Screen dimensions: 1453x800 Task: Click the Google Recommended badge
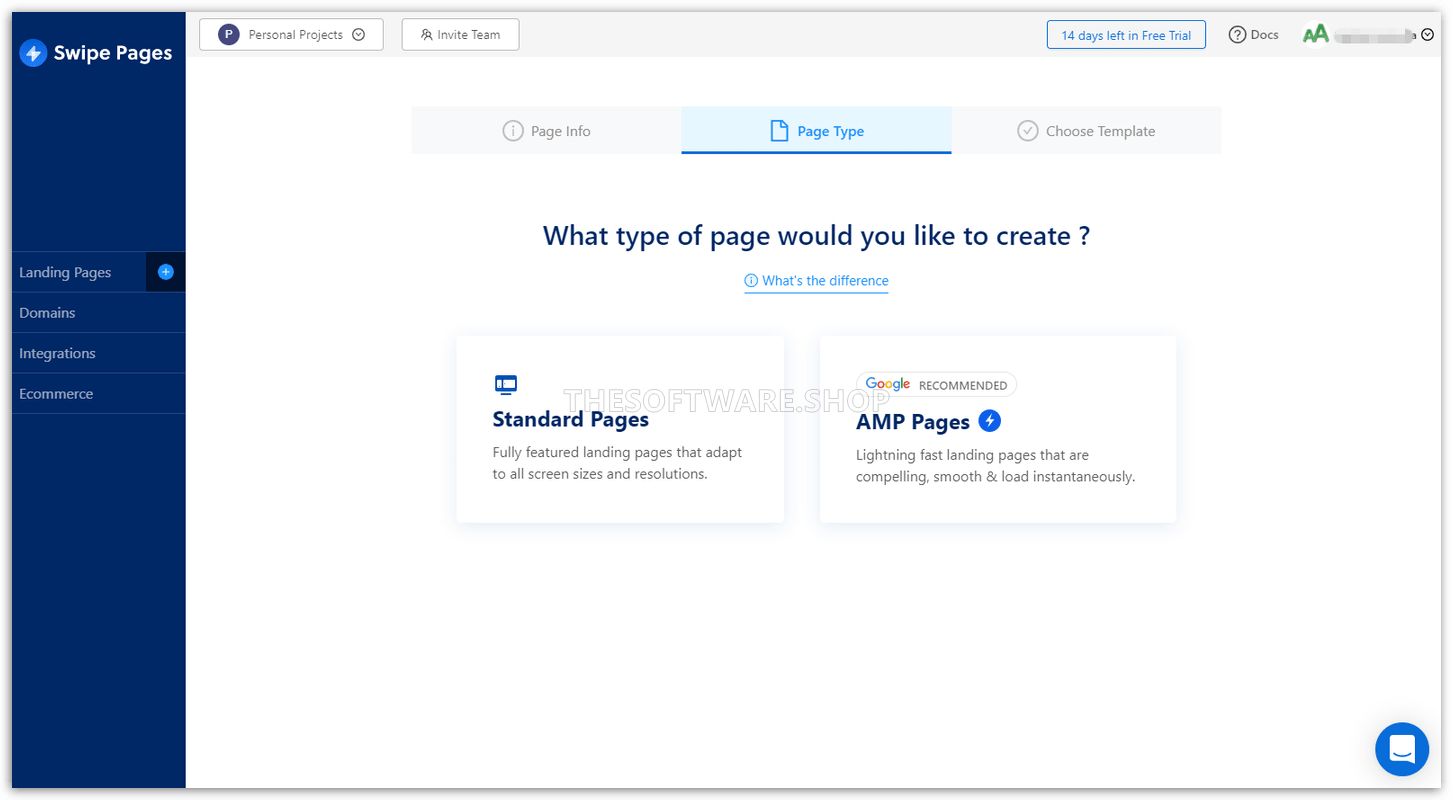[936, 385]
